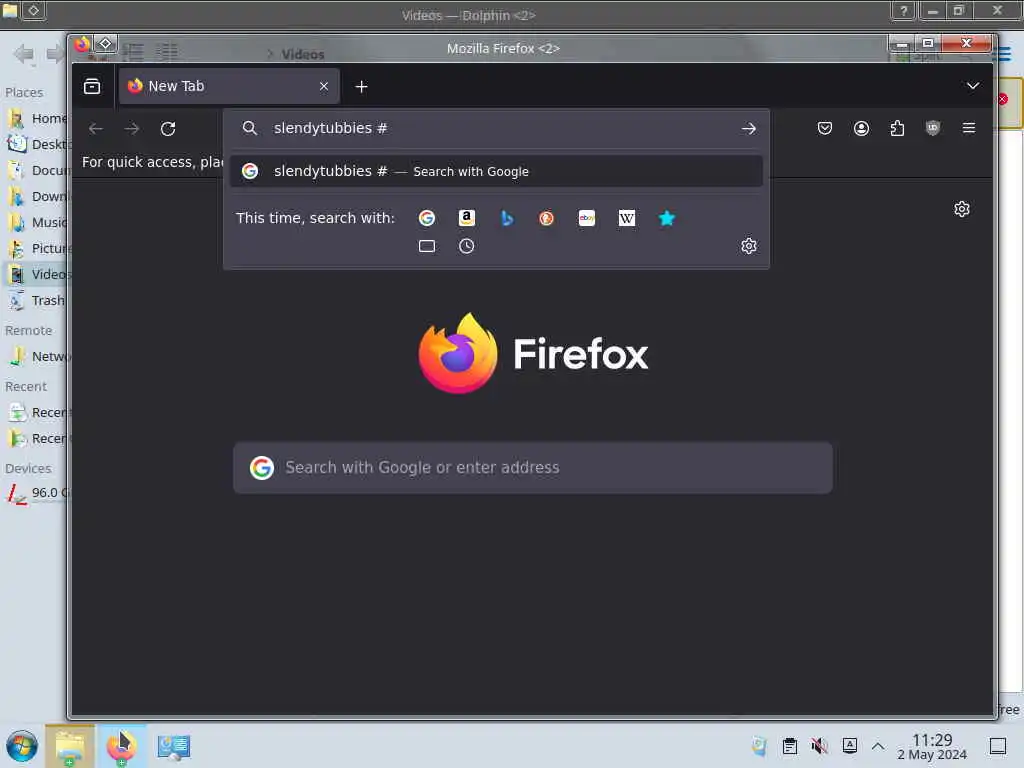Open Firefox View in tab bar
Screen dimensions: 1024x768
[92, 86]
